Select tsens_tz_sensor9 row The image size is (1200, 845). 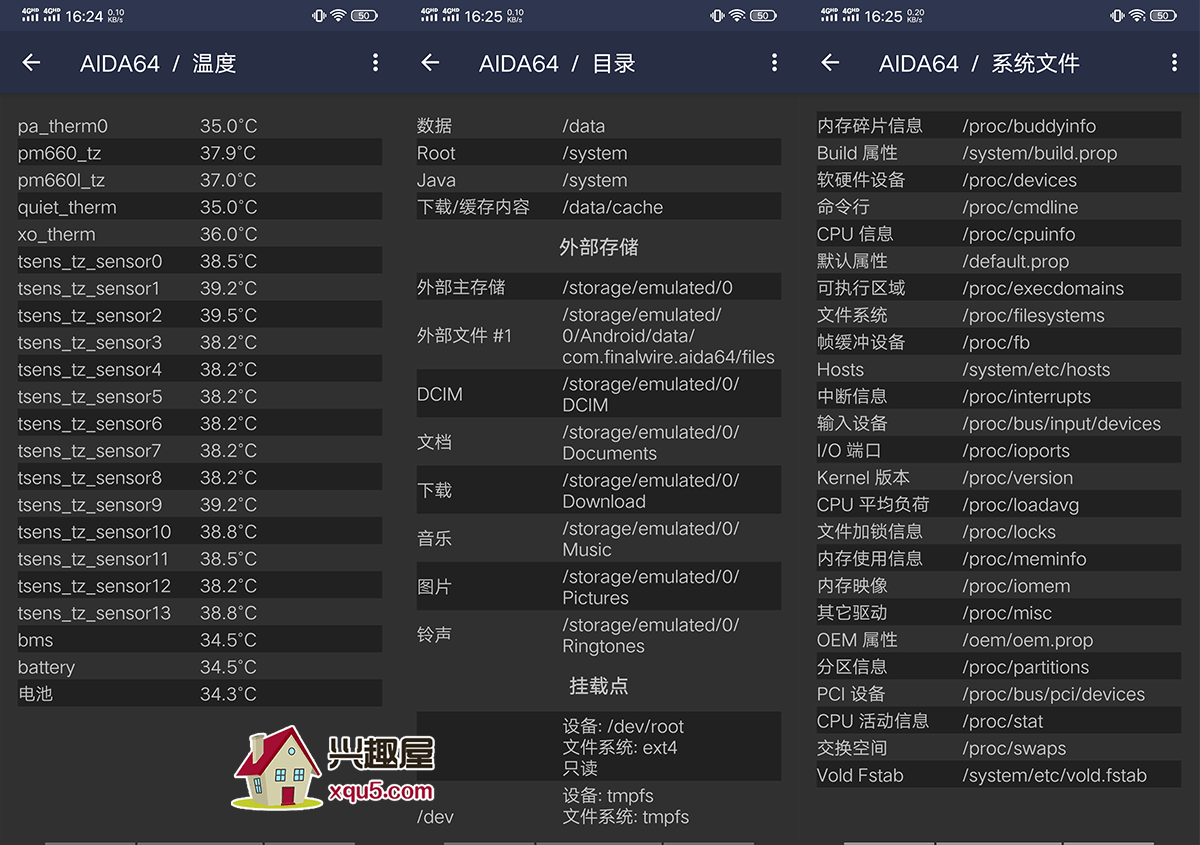coord(200,504)
